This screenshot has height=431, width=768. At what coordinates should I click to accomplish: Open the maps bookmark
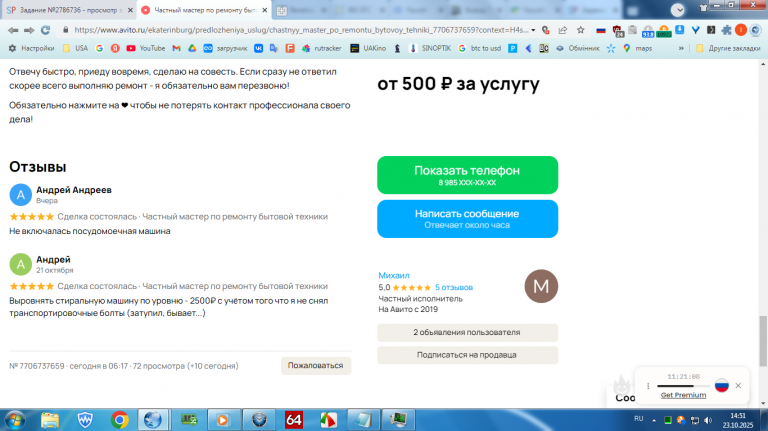point(637,48)
